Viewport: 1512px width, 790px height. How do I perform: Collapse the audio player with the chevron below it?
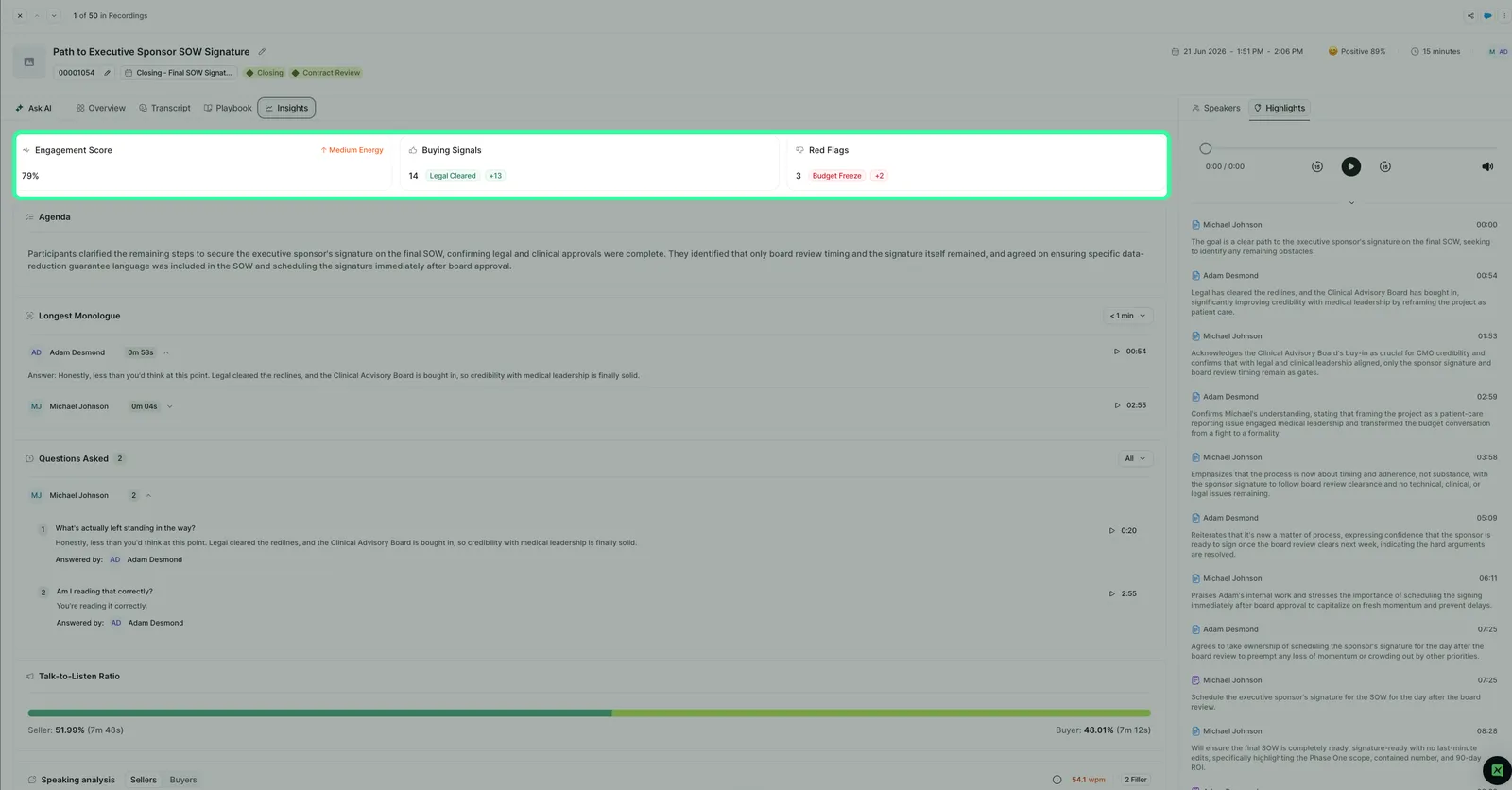(1351, 203)
